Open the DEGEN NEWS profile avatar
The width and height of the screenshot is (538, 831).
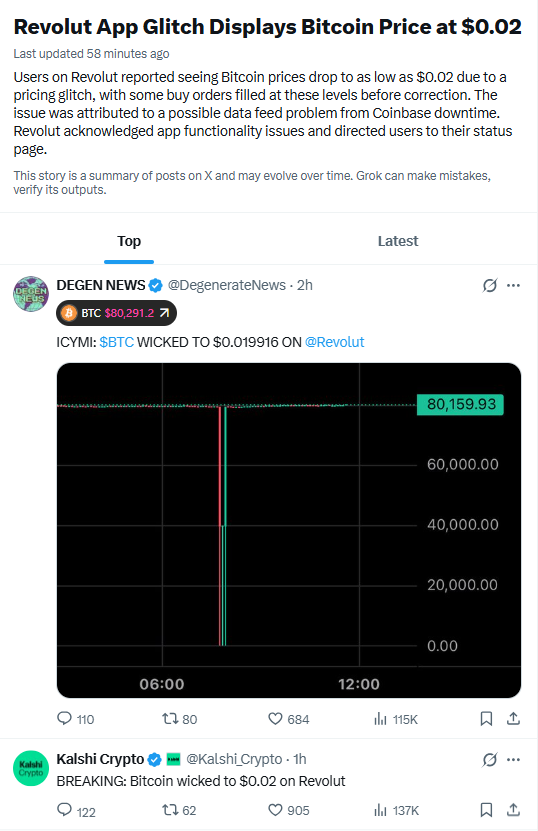(x=31, y=294)
